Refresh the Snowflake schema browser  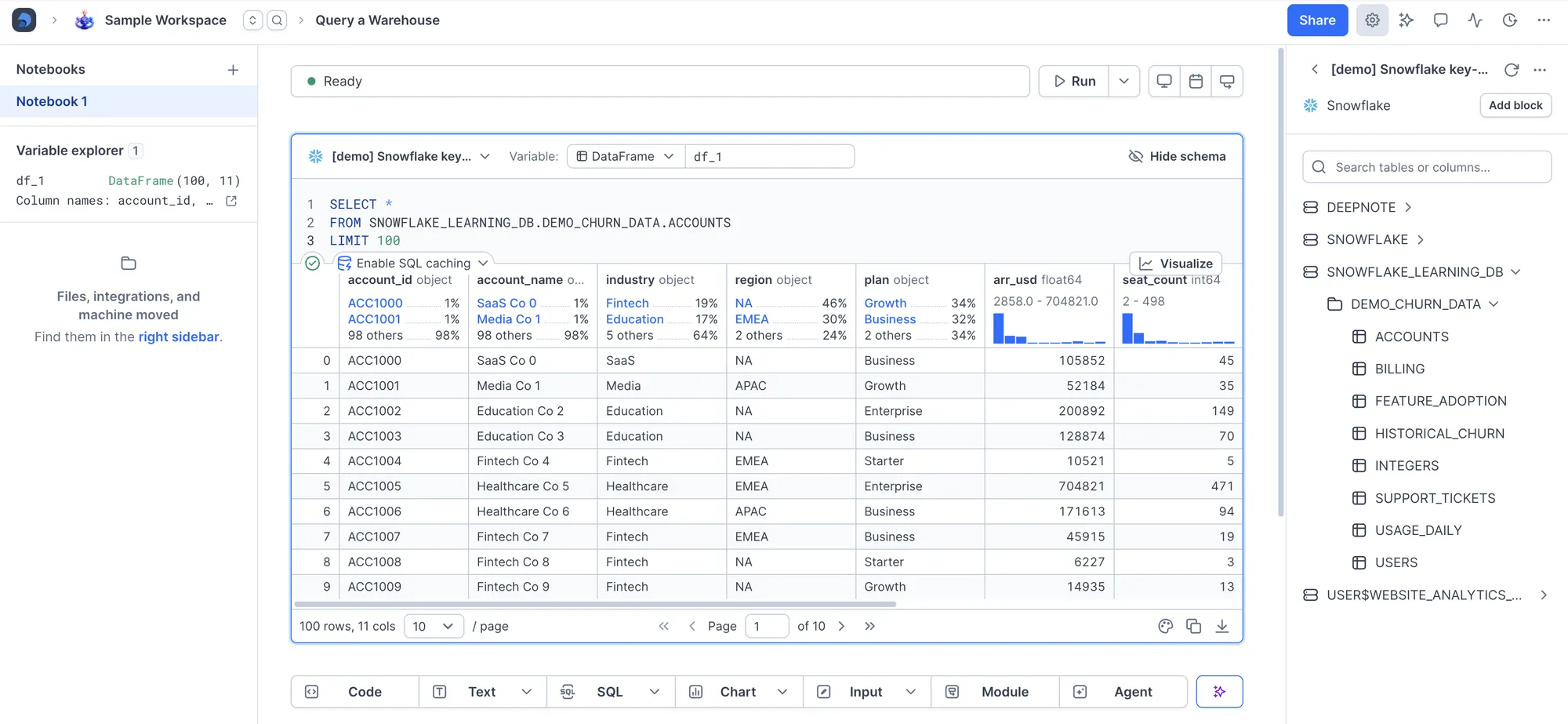pyautogui.click(x=1512, y=70)
